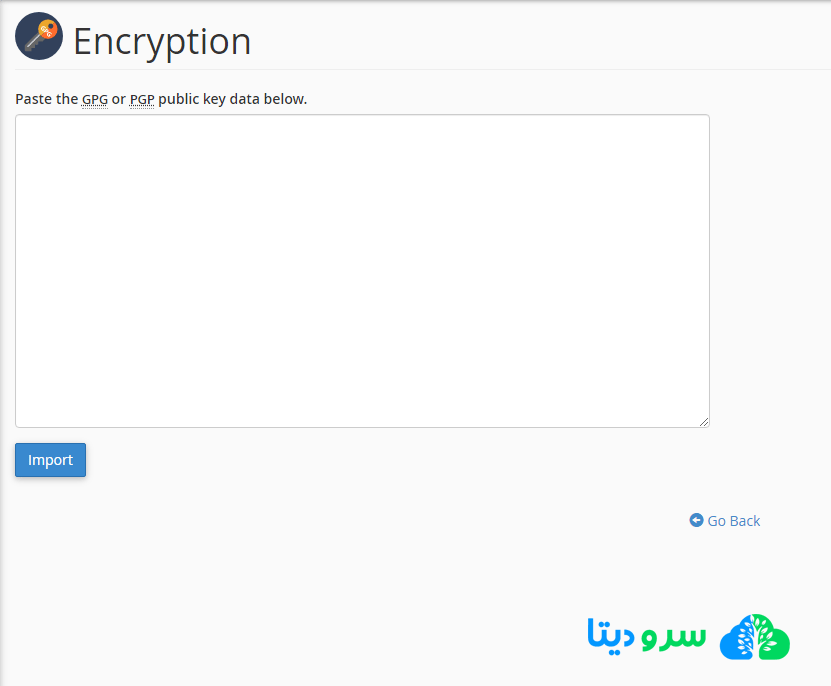This screenshot has width=831, height=686.
Task: Select the green Persian Sarv Data wordmark
Action: click(670, 638)
